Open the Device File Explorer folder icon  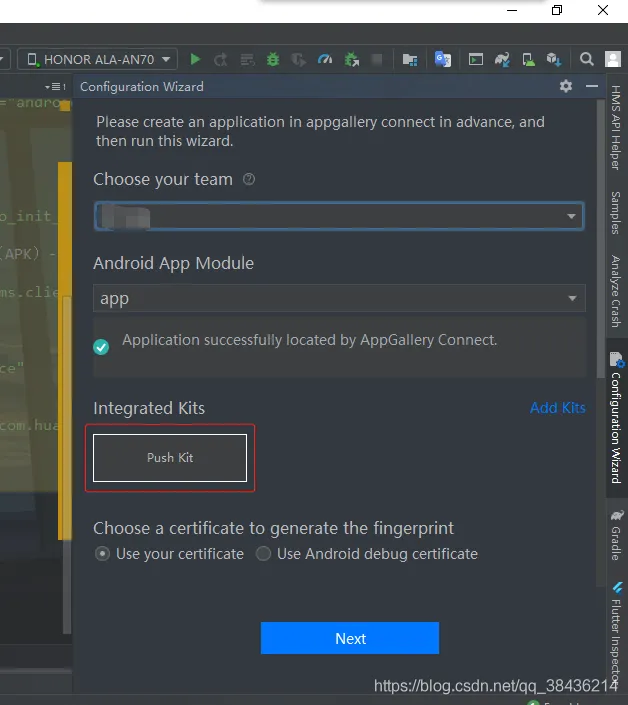coord(410,59)
